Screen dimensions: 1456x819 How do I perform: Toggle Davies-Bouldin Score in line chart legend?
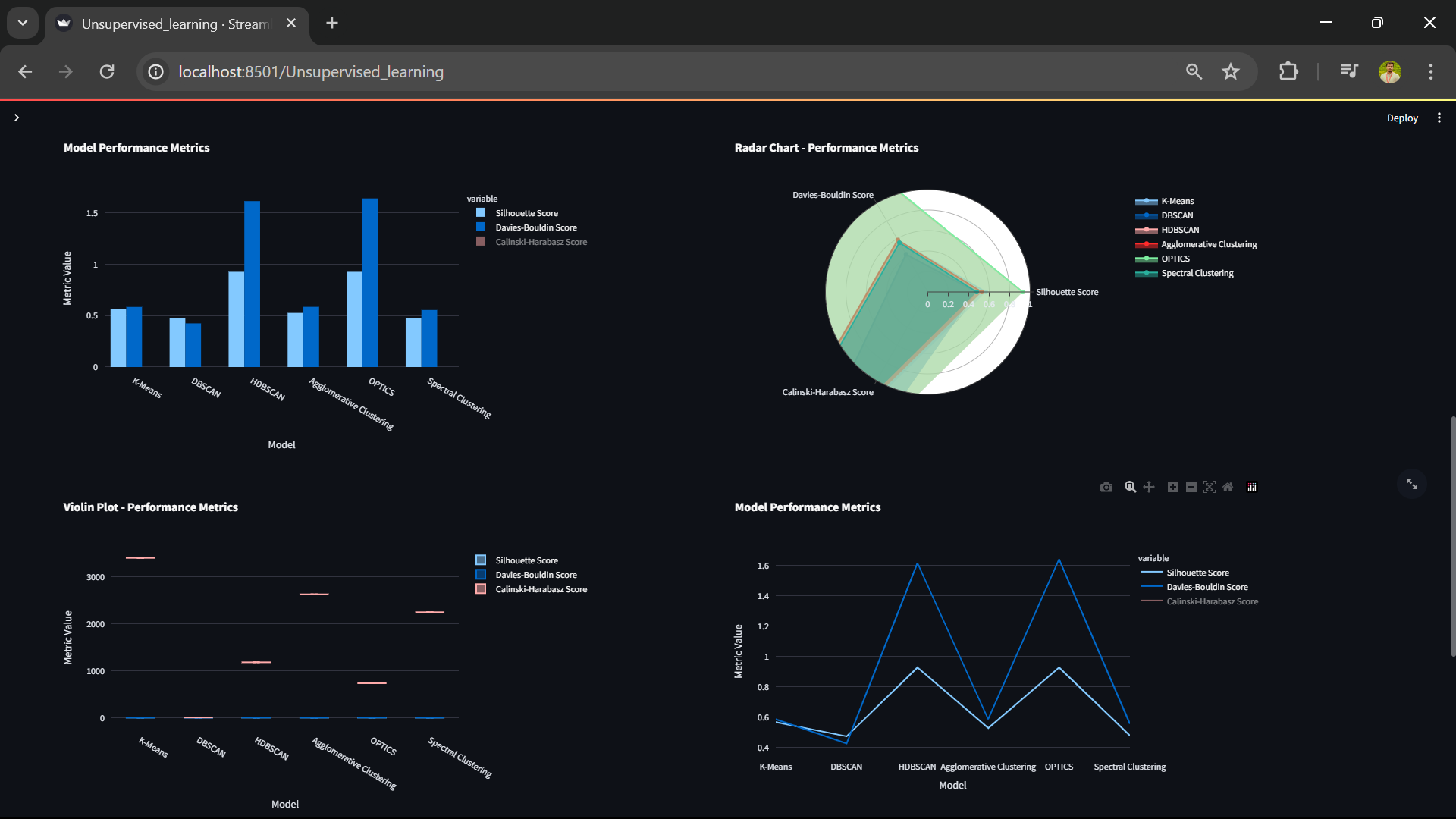tap(1194, 587)
